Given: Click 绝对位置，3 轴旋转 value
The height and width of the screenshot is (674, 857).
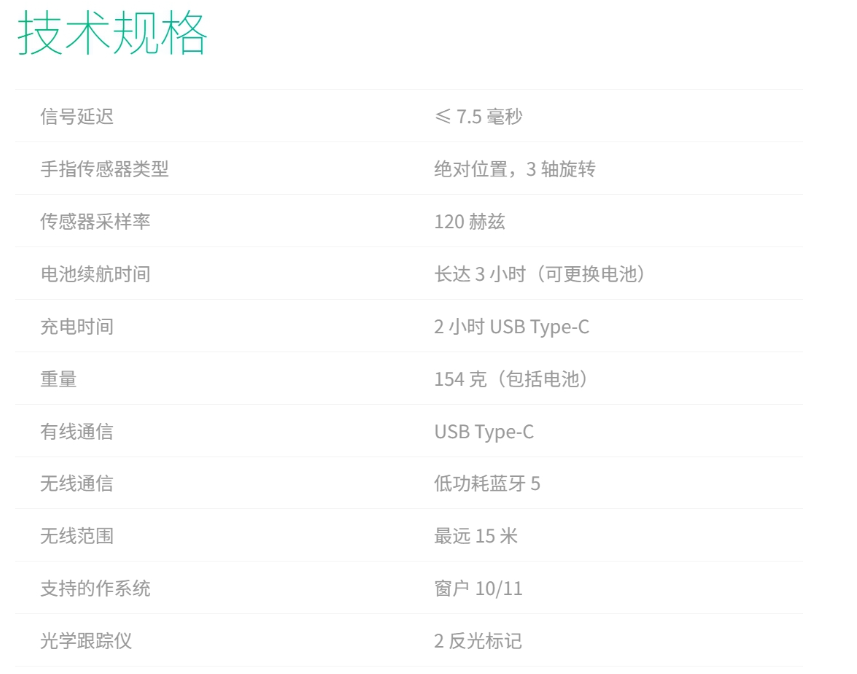Looking at the screenshot, I should (x=515, y=169).
